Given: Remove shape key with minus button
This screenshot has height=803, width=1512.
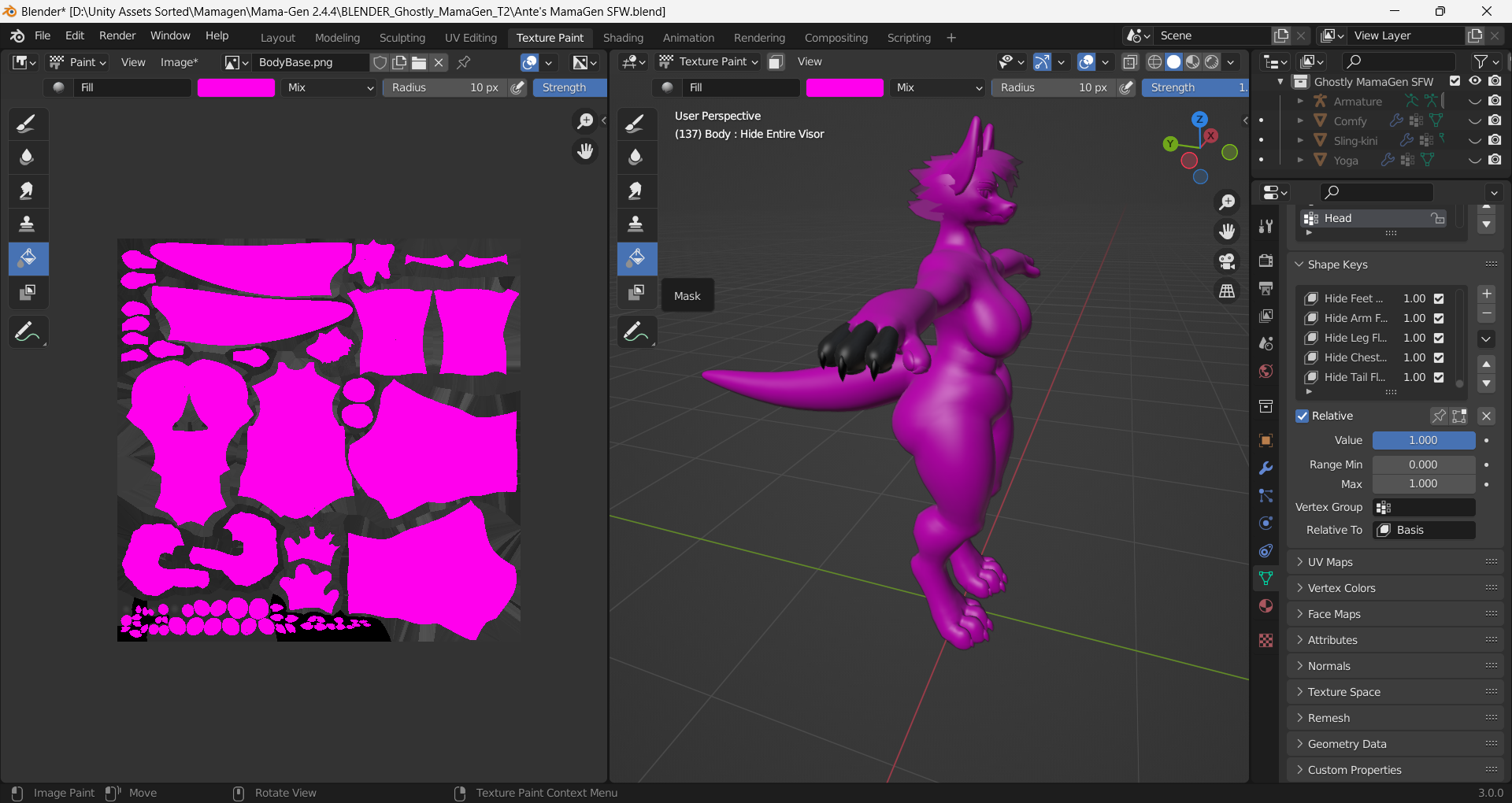Looking at the screenshot, I should [1486, 313].
